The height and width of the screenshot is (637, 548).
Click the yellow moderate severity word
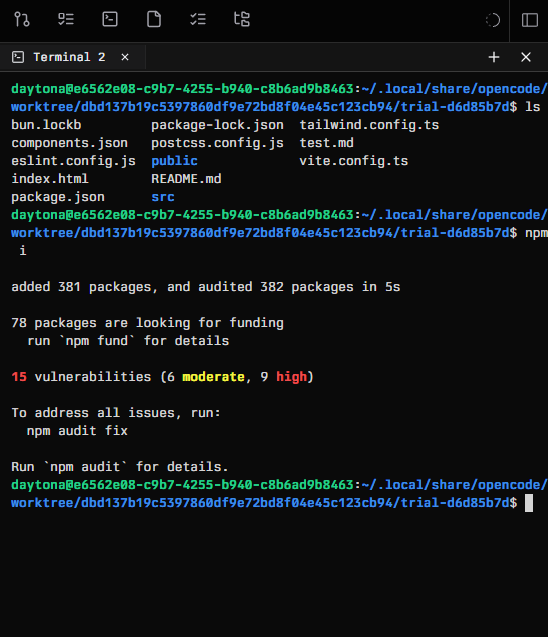coord(213,377)
